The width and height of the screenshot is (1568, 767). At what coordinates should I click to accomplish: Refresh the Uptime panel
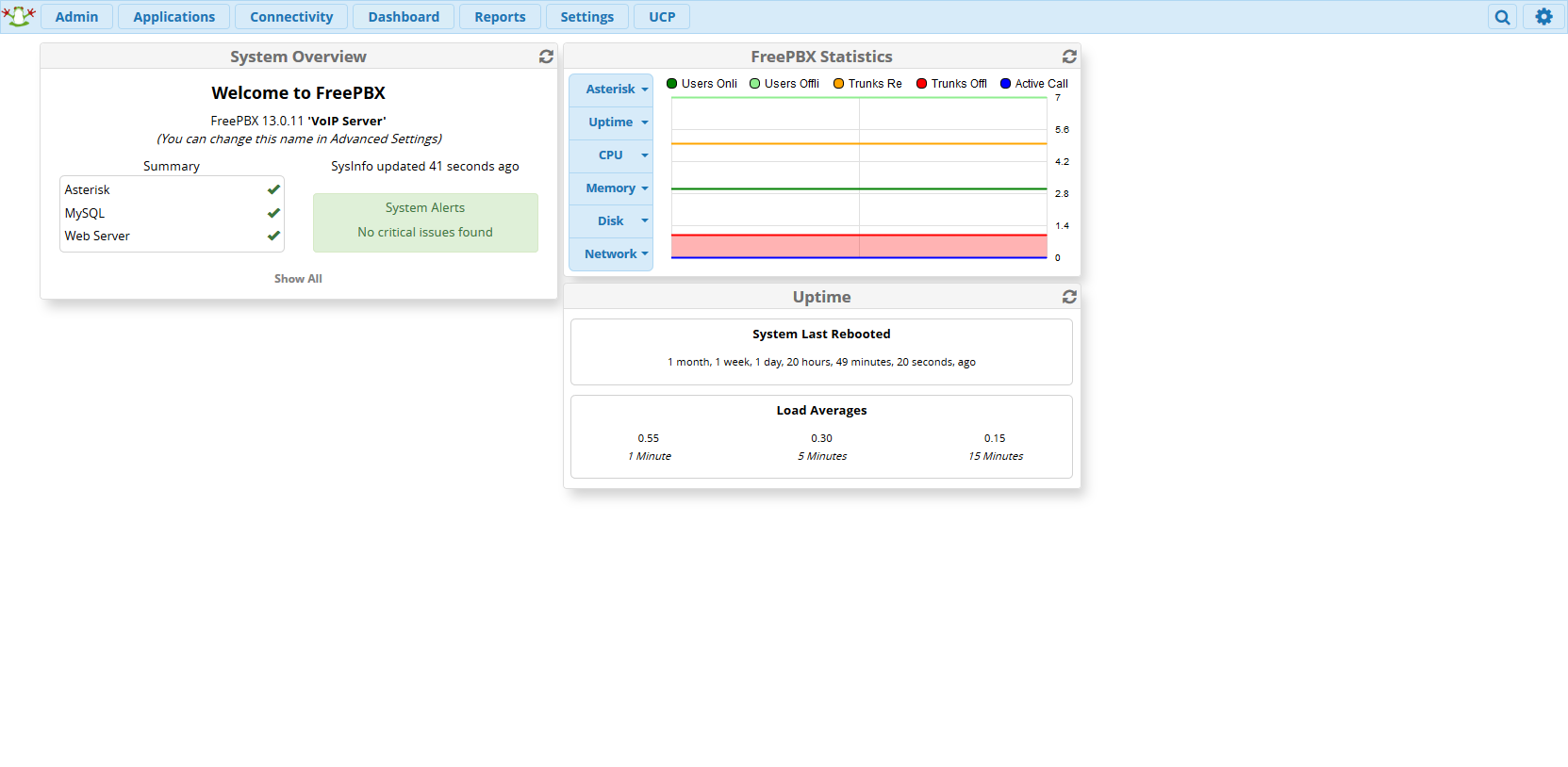[1069, 297]
